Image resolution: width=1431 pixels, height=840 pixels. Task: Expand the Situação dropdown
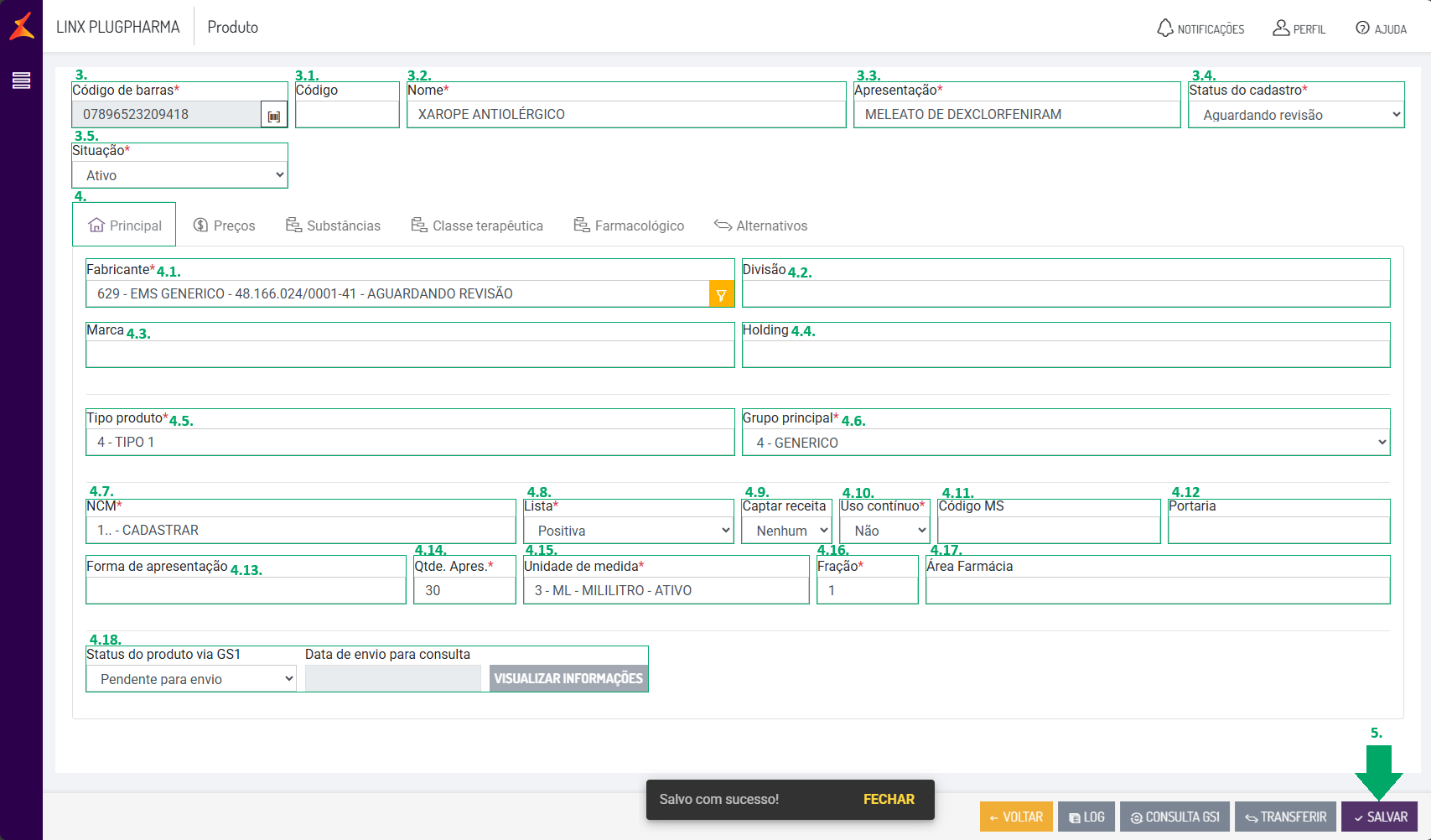tap(180, 175)
